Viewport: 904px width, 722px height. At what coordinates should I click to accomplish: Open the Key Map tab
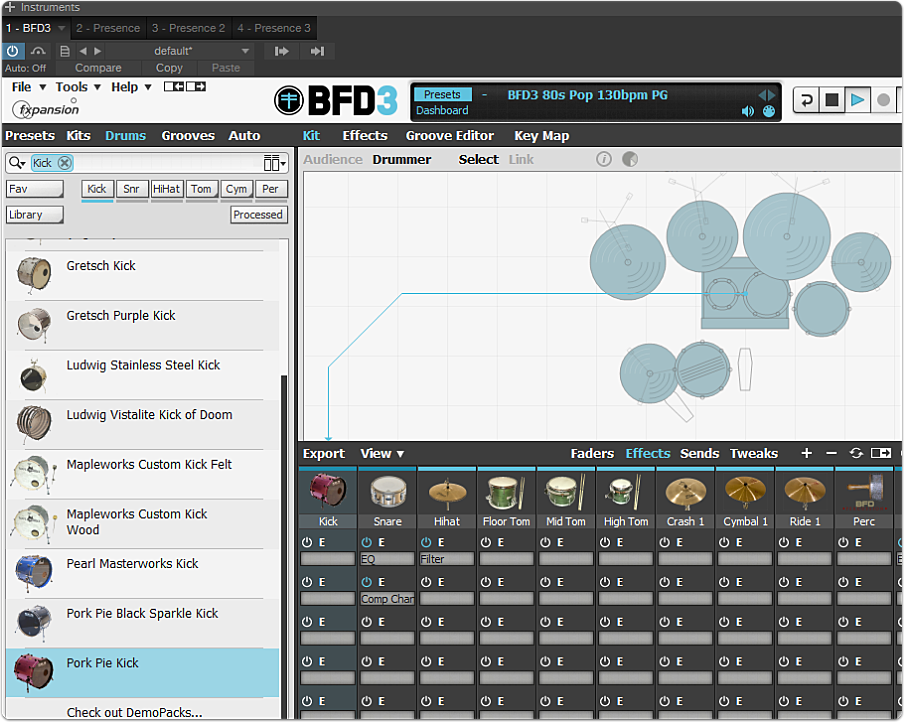click(541, 136)
